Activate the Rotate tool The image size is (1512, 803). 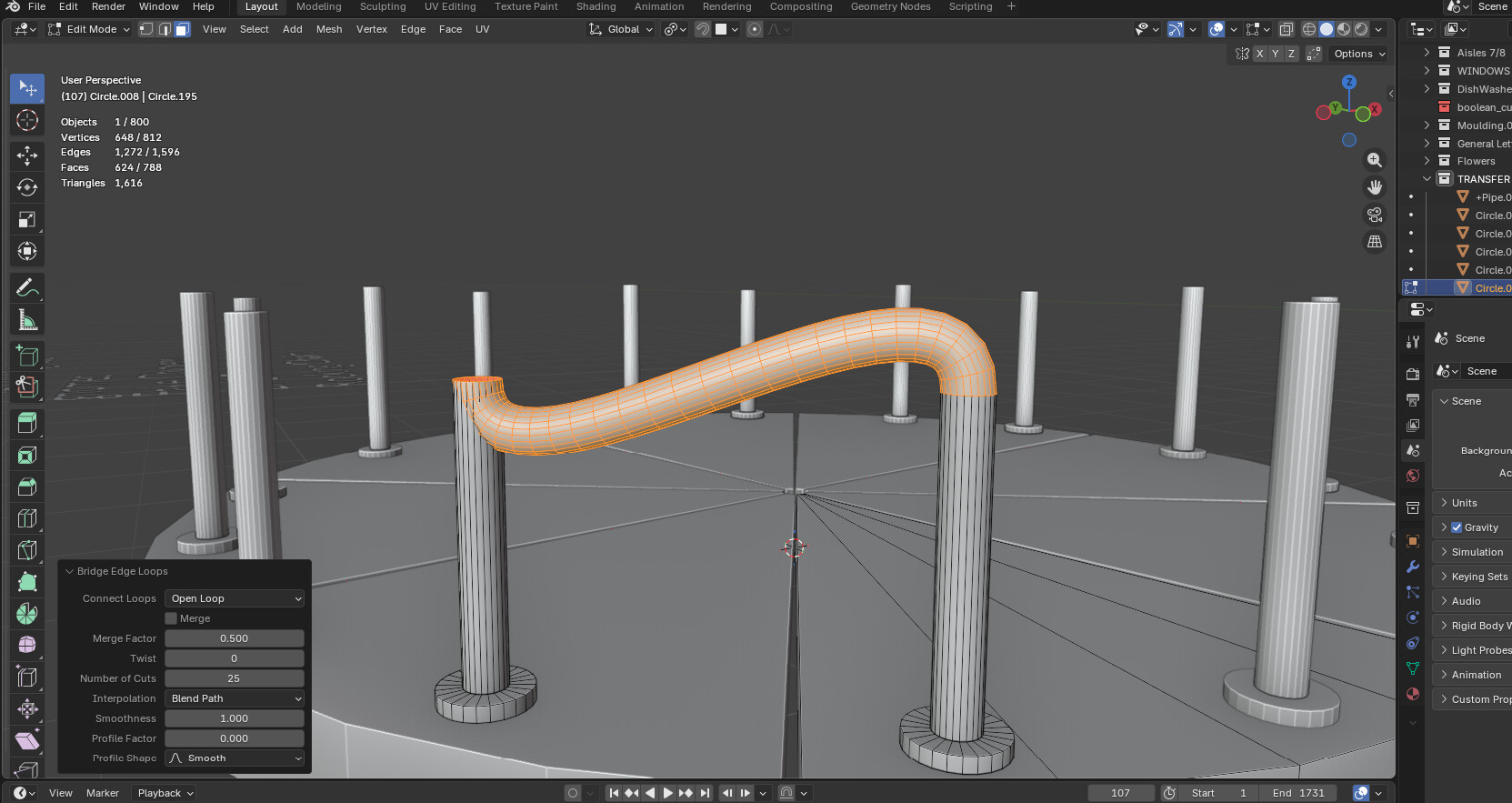[27, 187]
